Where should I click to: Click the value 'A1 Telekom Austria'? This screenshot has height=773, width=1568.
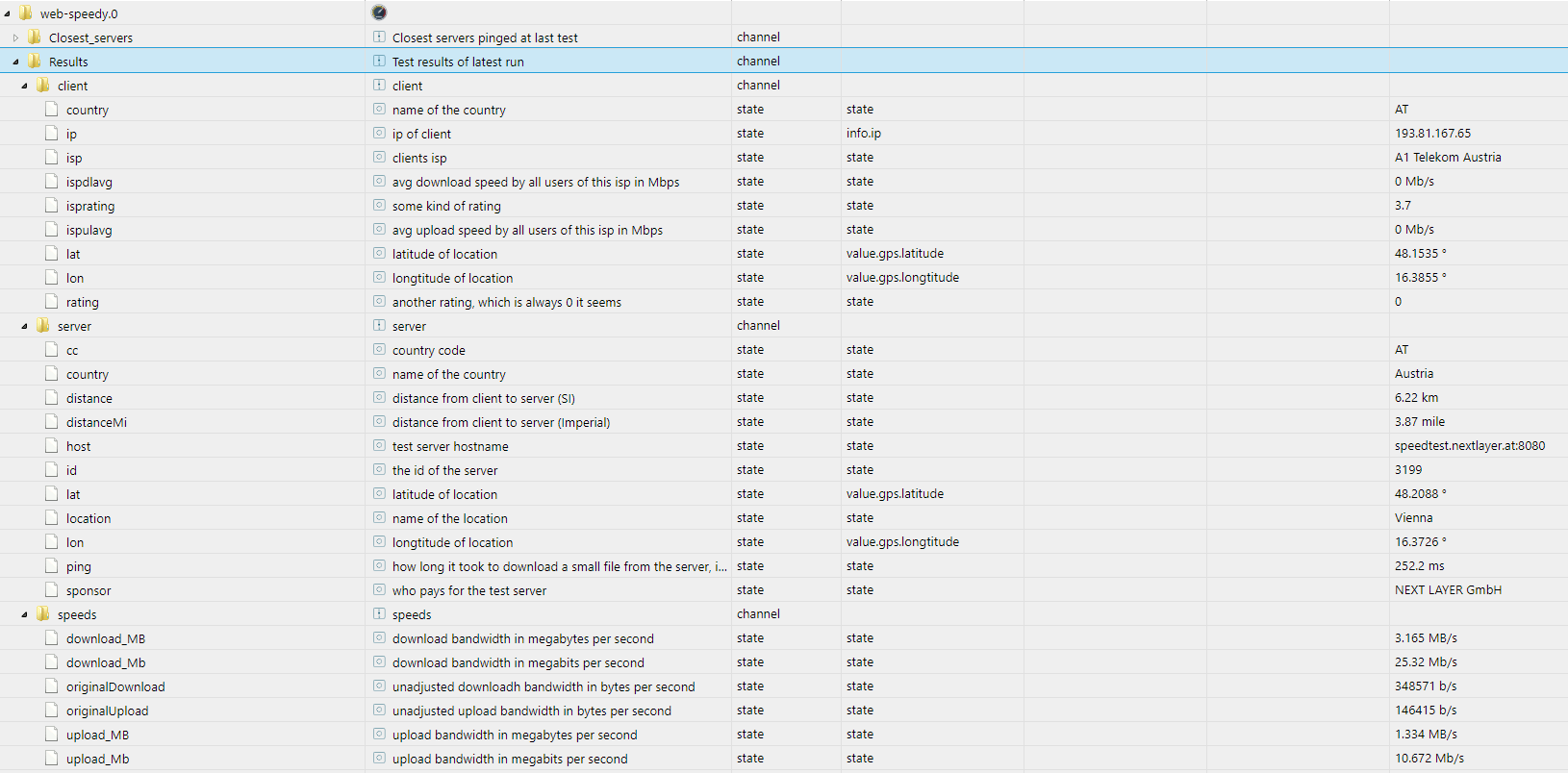(1448, 158)
